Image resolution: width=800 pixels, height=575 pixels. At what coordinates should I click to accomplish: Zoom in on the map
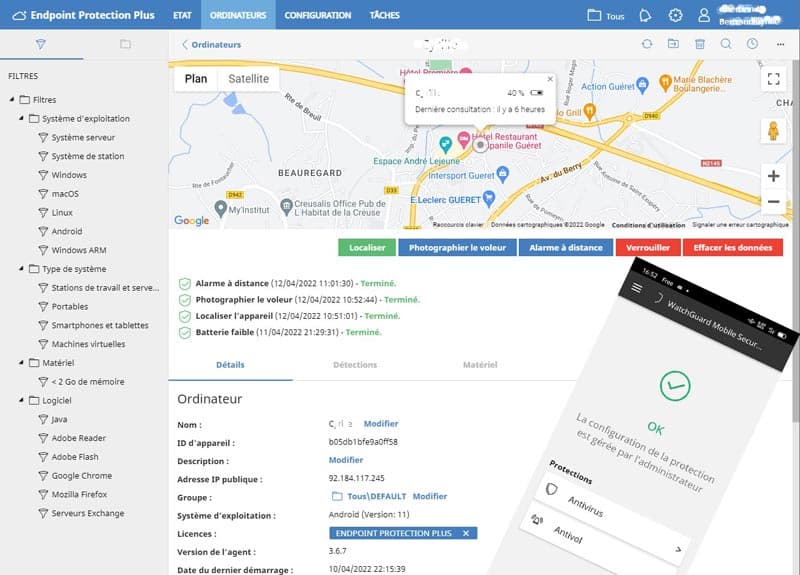[x=773, y=176]
